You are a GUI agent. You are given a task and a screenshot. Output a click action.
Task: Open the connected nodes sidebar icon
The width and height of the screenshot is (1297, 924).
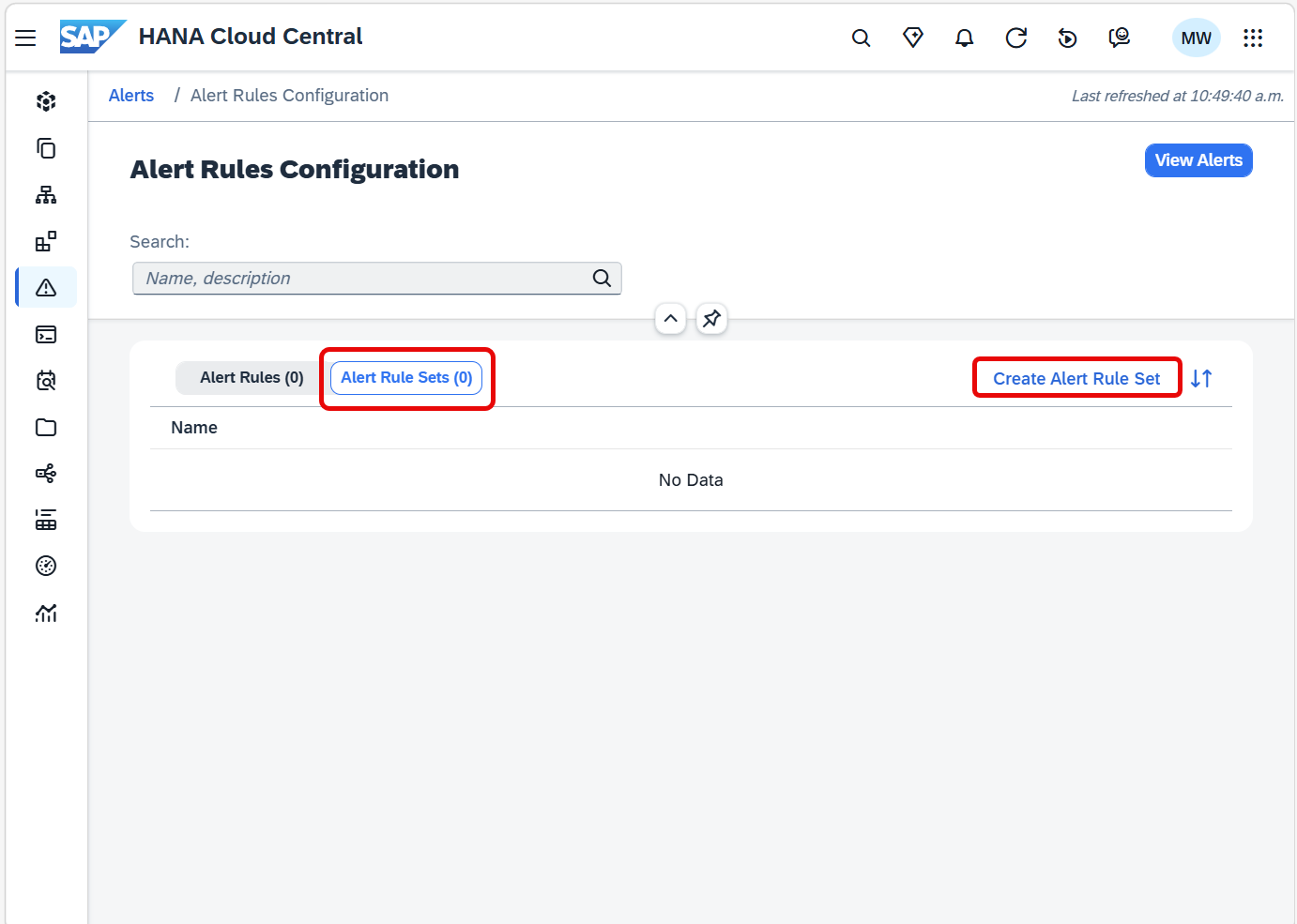46,473
